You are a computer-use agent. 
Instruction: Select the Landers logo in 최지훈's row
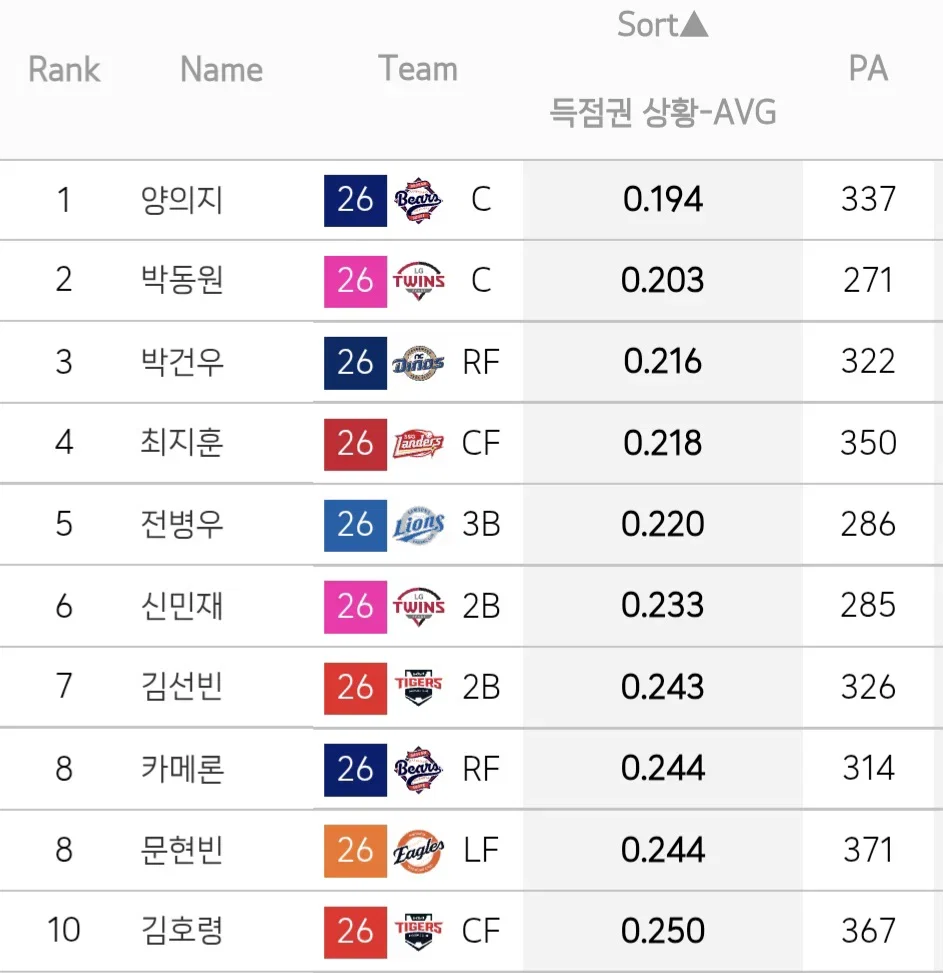tap(418, 444)
